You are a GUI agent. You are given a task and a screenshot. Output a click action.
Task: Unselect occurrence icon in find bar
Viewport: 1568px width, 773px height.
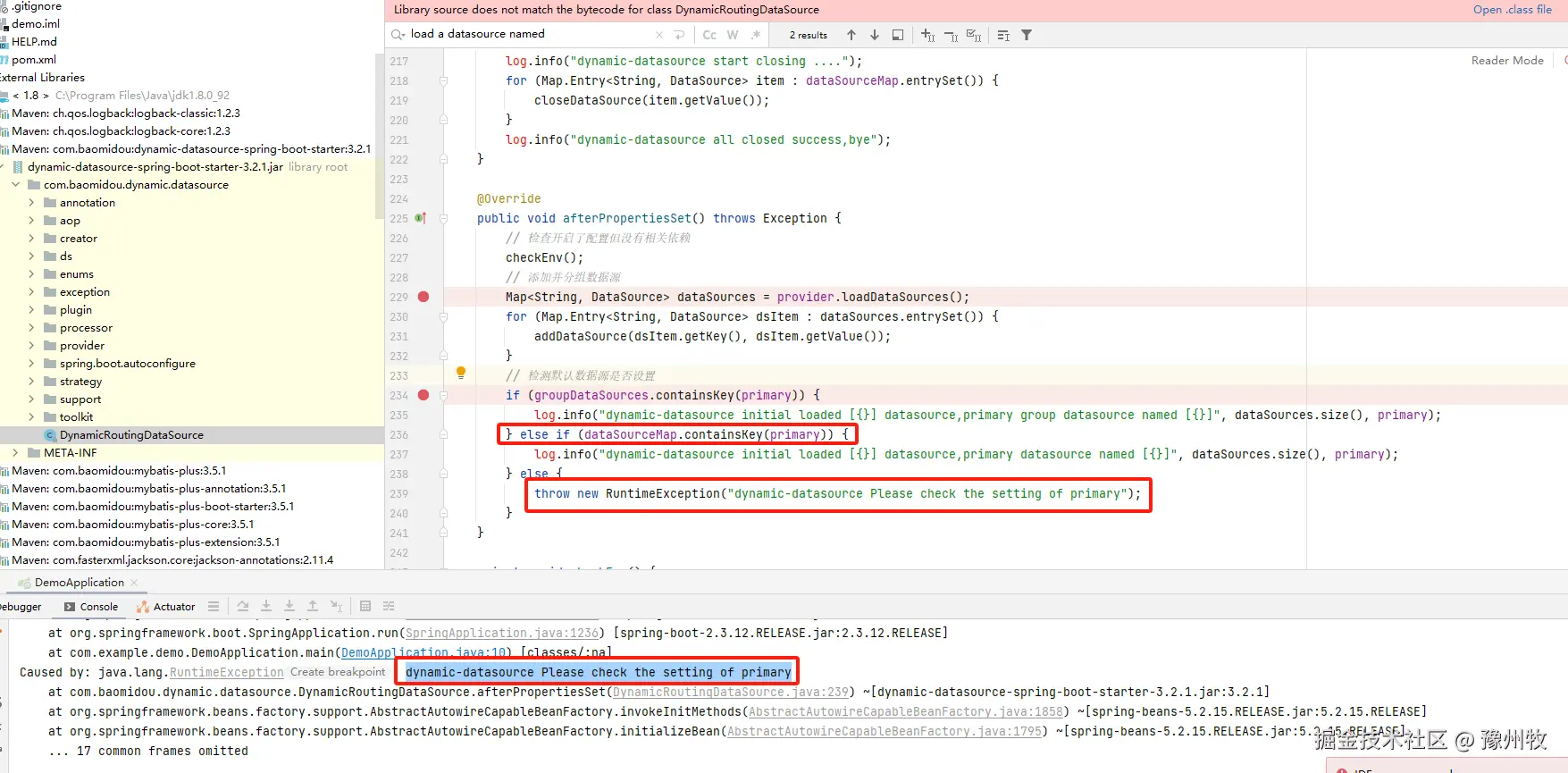click(951, 36)
